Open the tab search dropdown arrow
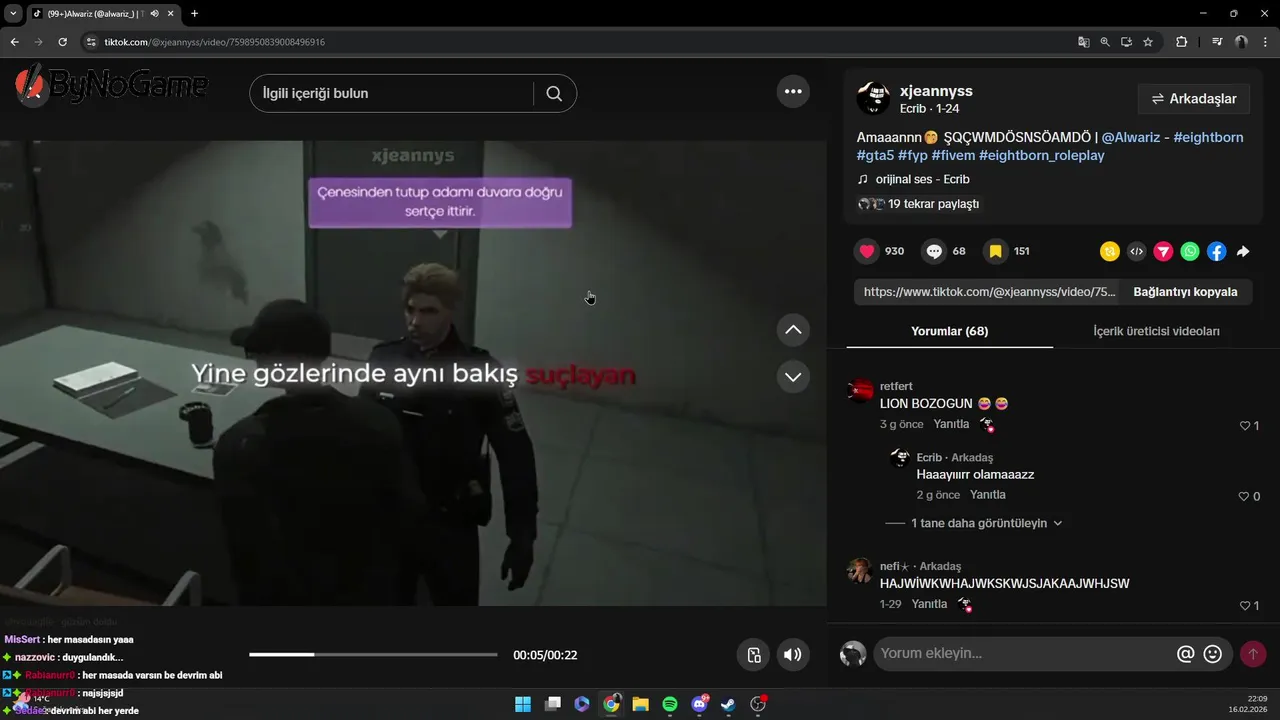 click(x=13, y=14)
